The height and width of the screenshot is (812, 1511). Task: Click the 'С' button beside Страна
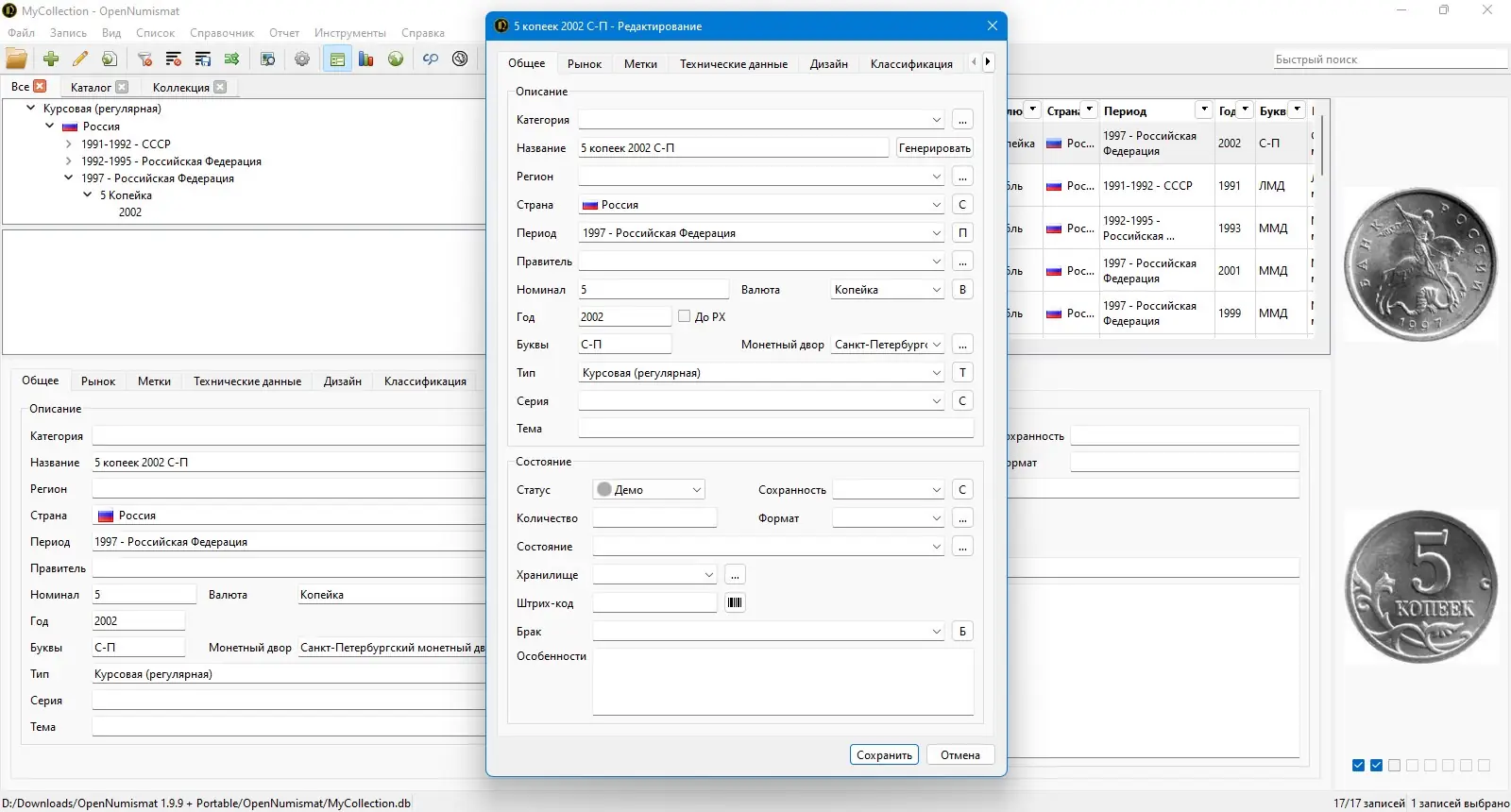962,205
